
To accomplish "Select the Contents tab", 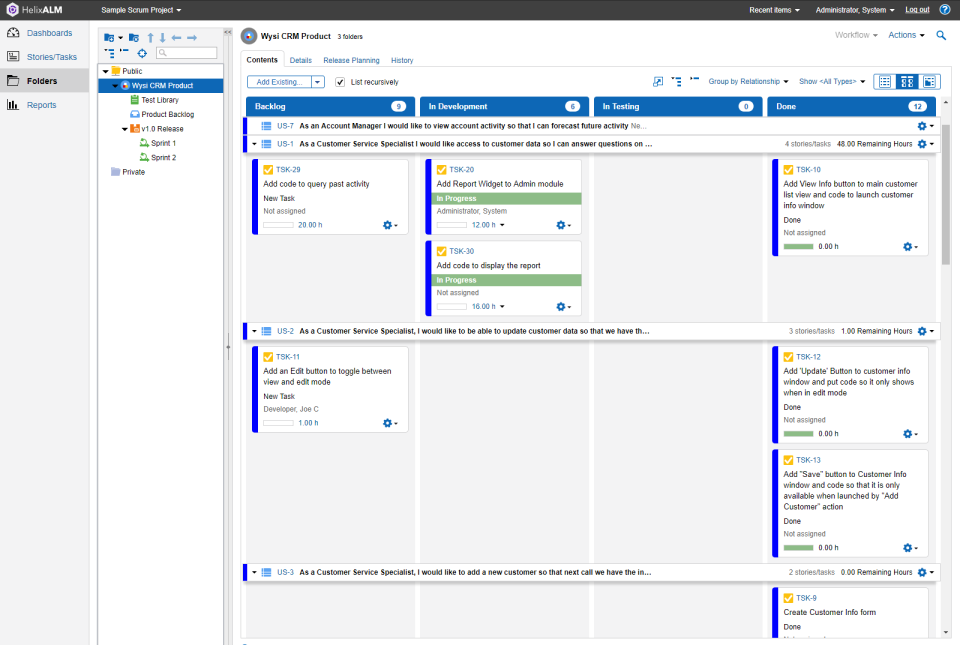I will click(262, 60).
